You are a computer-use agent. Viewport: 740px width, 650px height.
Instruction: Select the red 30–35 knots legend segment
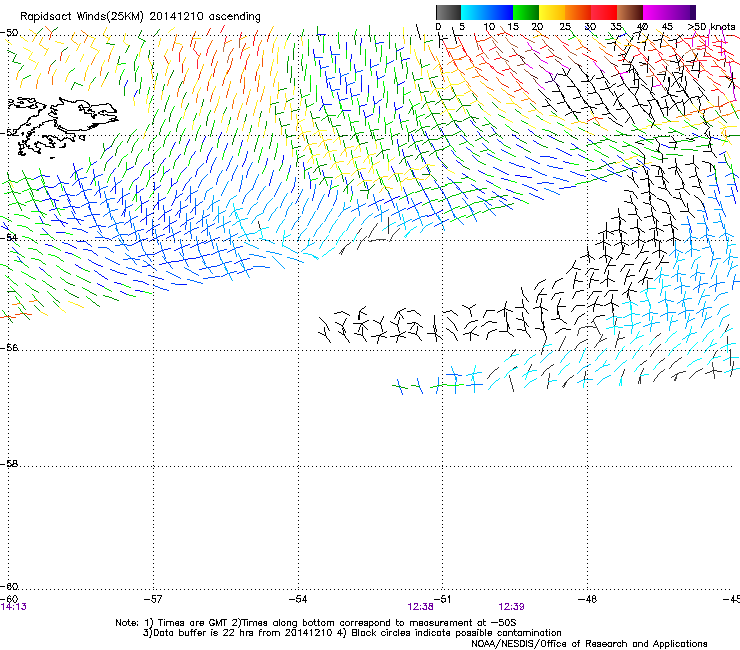coord(604,12)
